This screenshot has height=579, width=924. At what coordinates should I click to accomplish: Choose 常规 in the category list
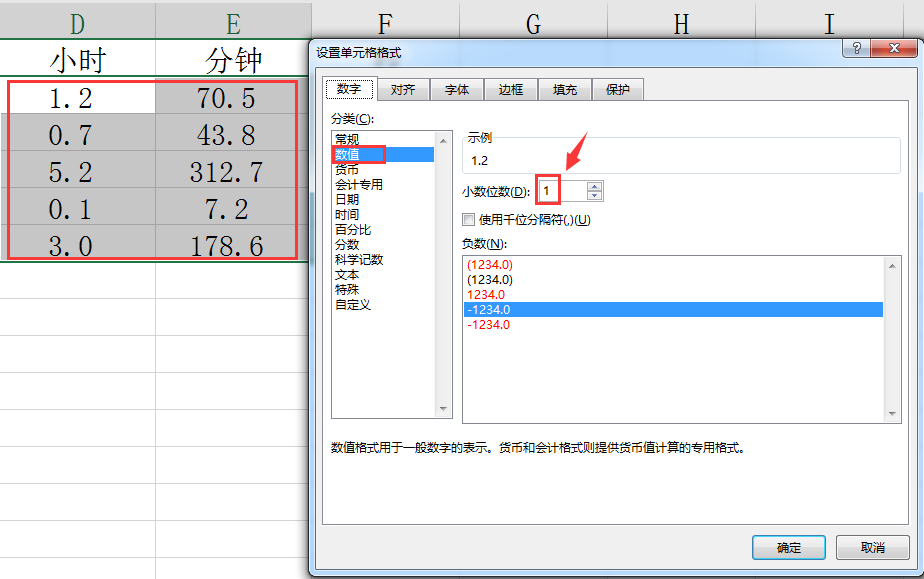pos(383,140)
